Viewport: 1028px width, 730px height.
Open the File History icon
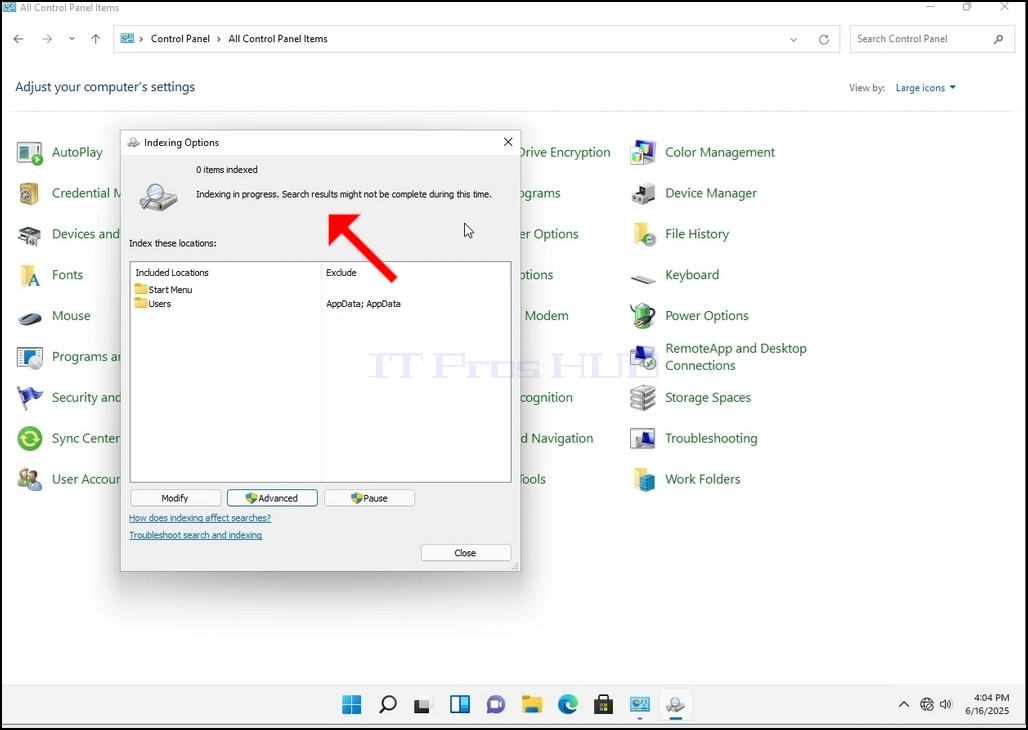[643, 234]
